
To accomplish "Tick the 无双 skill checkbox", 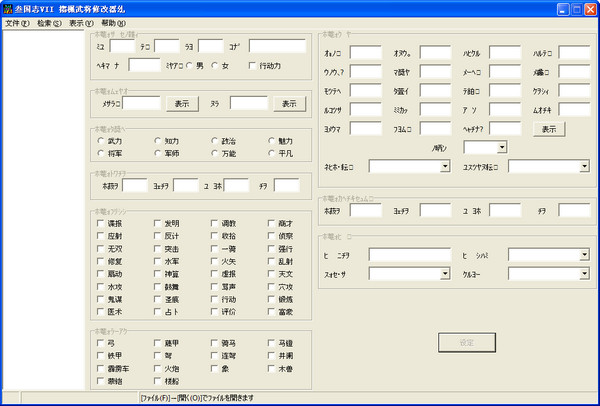I will click(x=98, y=247).
